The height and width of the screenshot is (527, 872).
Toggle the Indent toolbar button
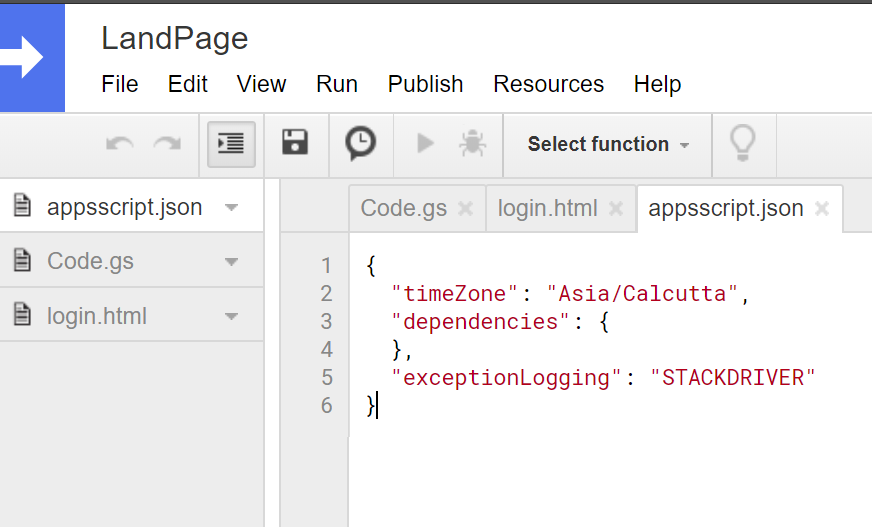point(231,144)
